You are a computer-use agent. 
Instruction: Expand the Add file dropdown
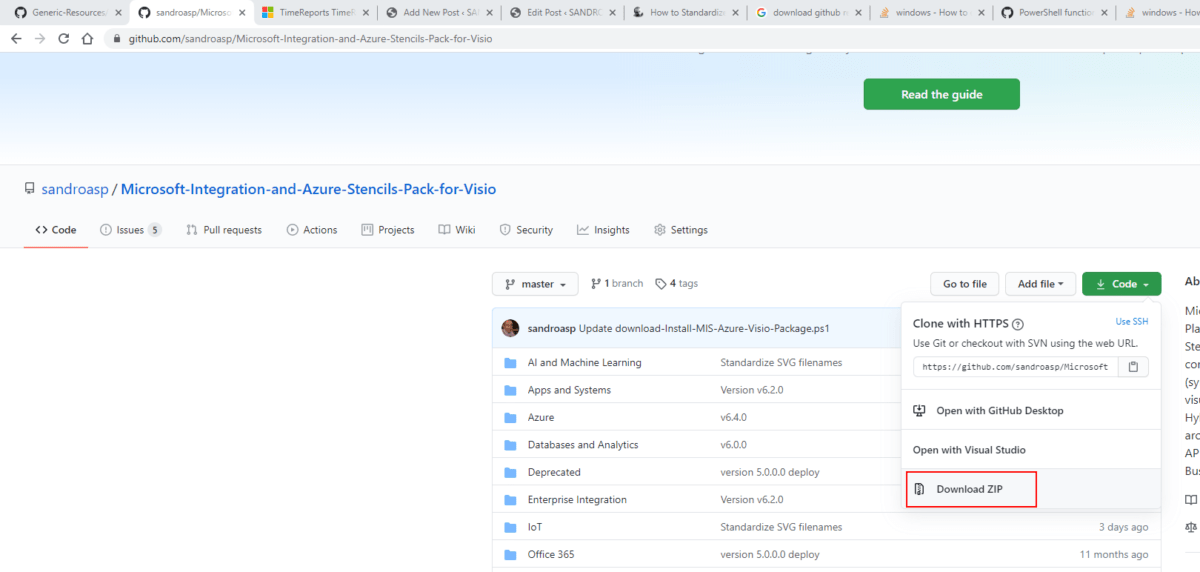click(x=1041, y=284)
